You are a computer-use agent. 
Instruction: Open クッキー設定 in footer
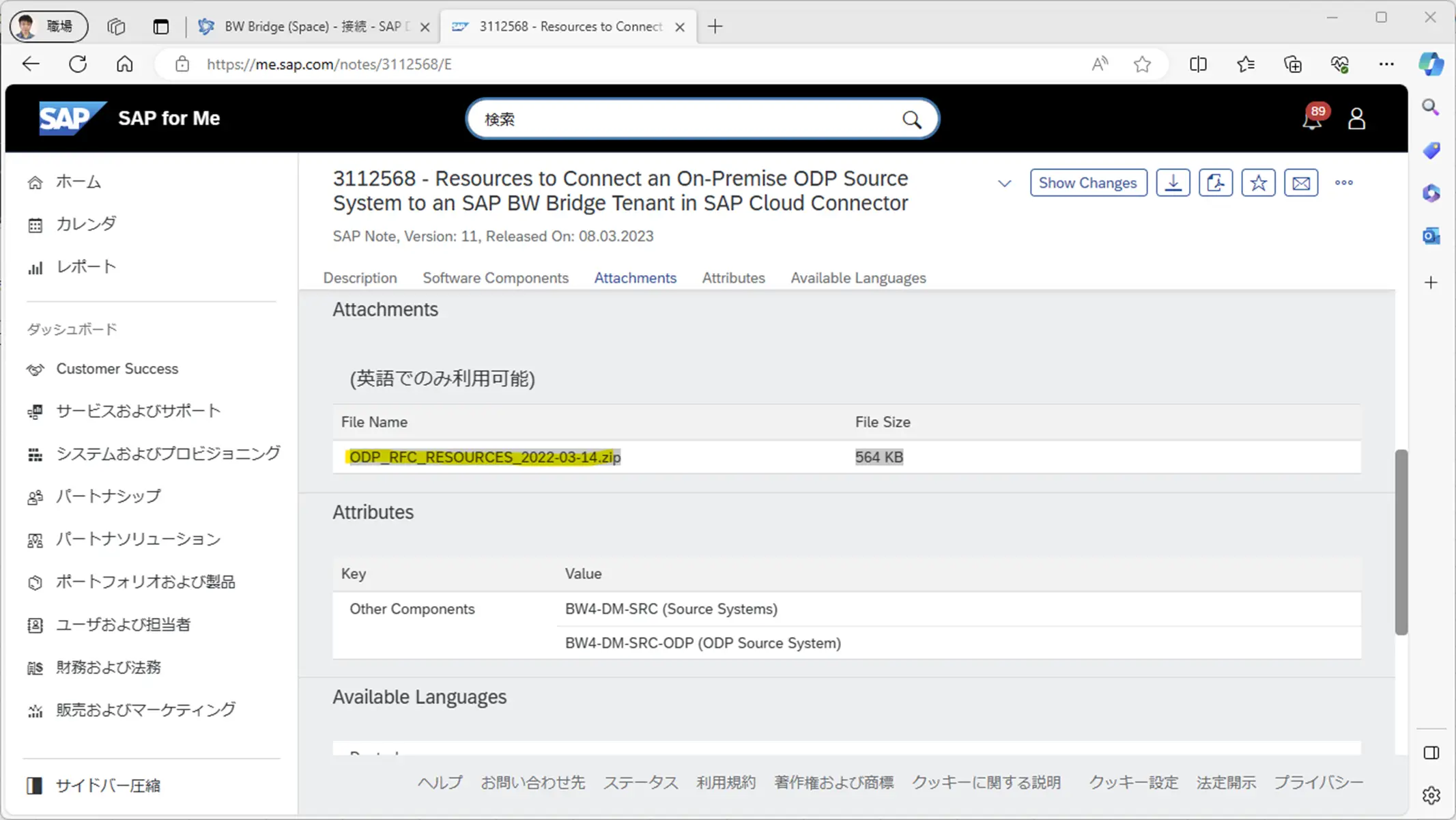1133,782
